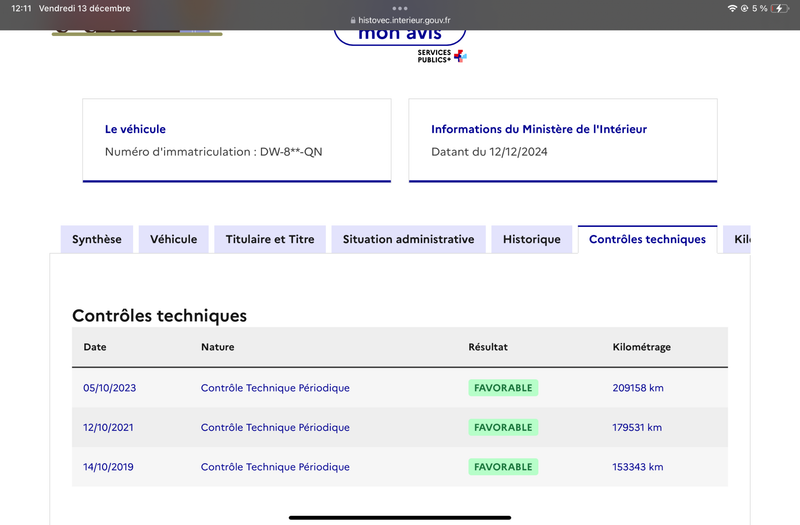Viewport: 800px width, 525px height.
Task: Switch to the Véhicule tab
Action: pyautogui.click(x=173, y=239)
